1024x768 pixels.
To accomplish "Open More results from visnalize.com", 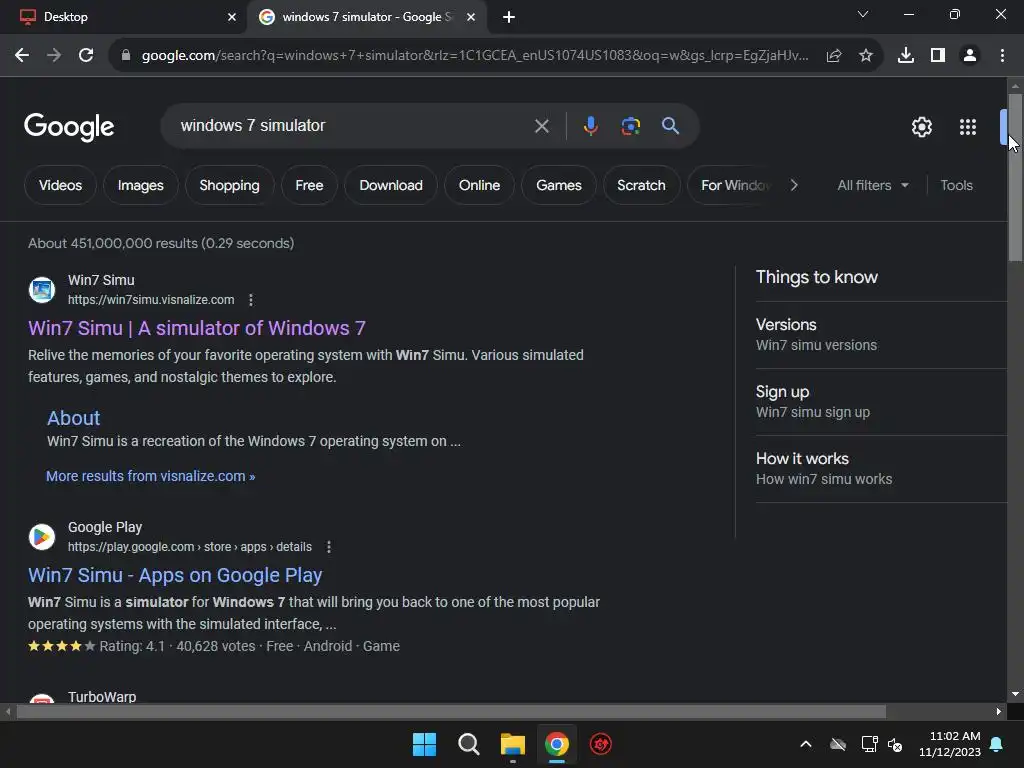I will [150, 476].
